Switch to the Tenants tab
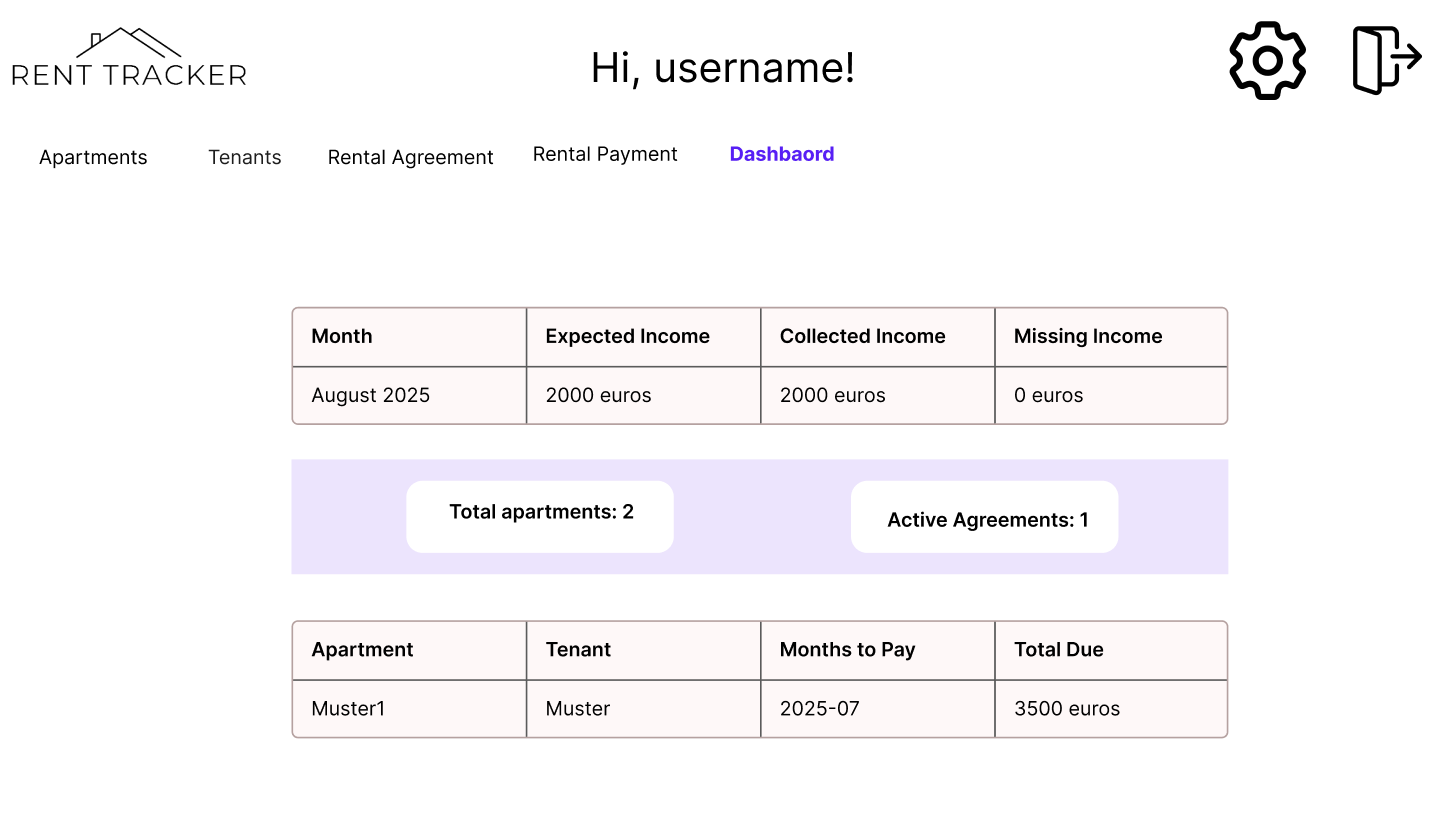This screenshot has width=1446, height=816. [245, 157]
